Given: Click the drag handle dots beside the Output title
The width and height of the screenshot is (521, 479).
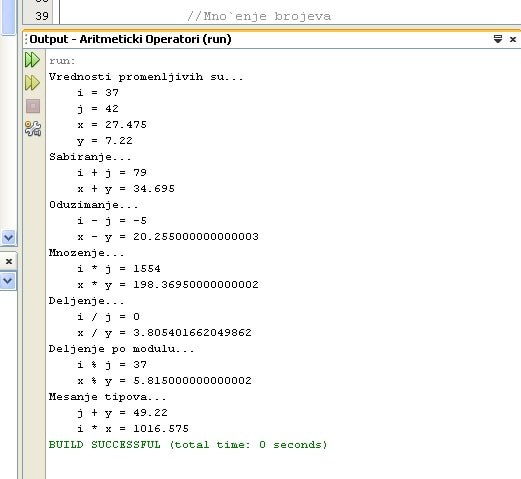Looking at the screenshot, I should tap(26, 39).
